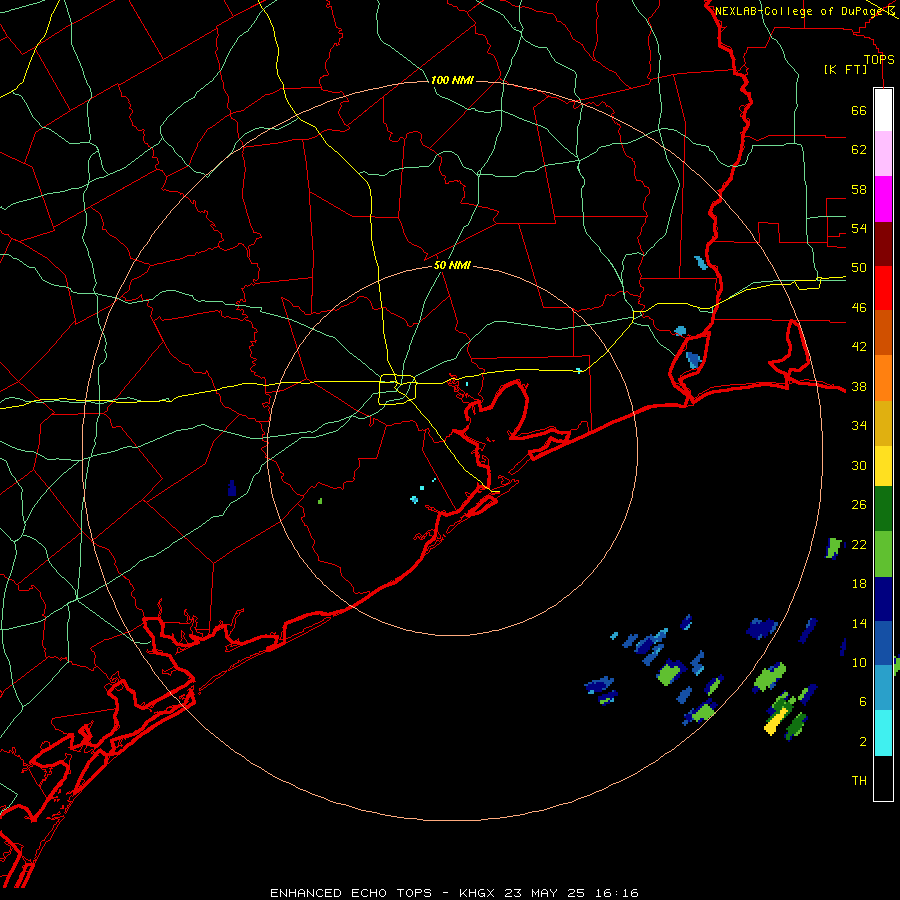Click the "26" legend value

pyautogui.click(x=859, y=505)
